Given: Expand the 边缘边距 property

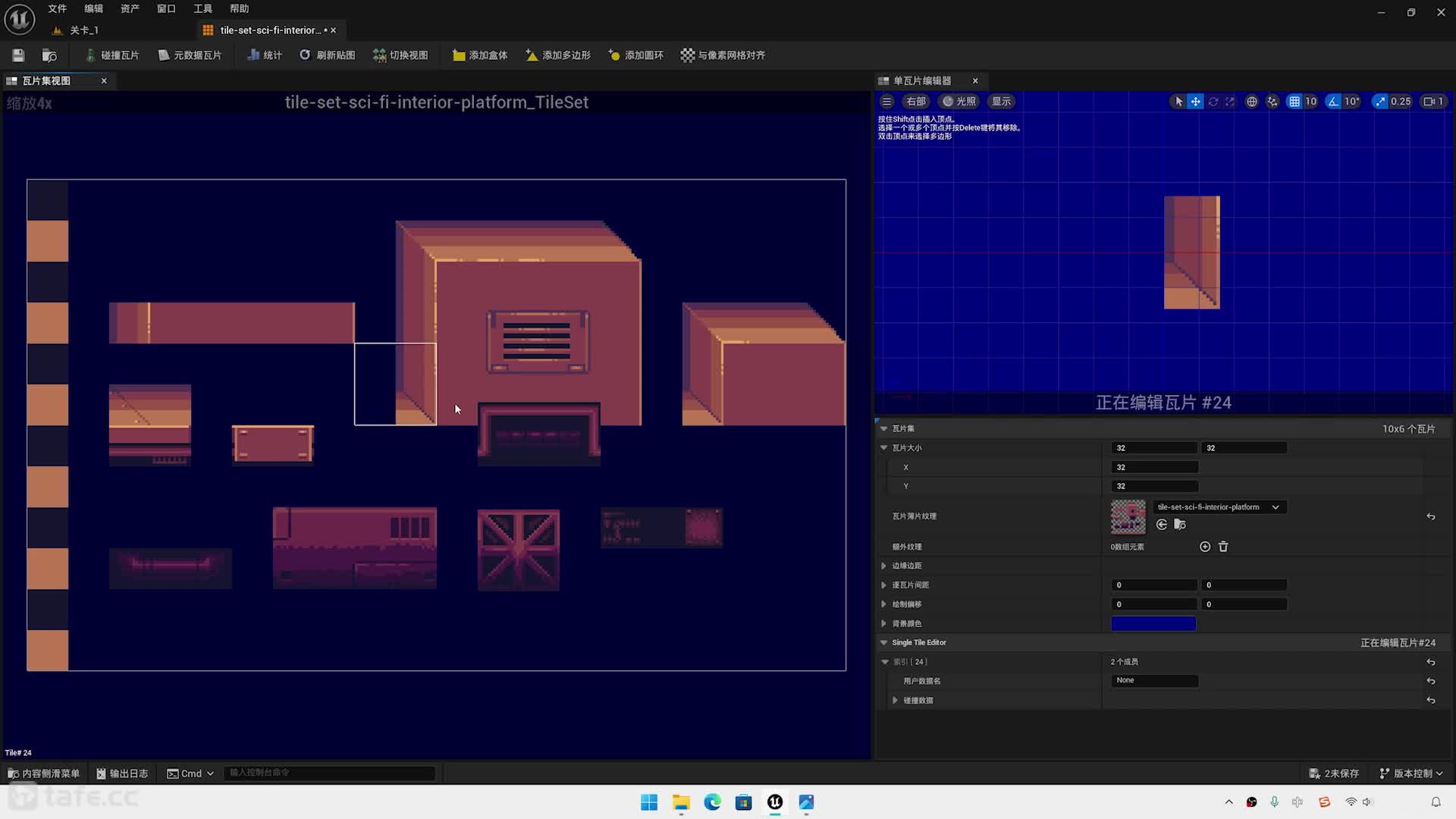Looking at the screenshot, I should pyautogui.click(x=884, y=566).
